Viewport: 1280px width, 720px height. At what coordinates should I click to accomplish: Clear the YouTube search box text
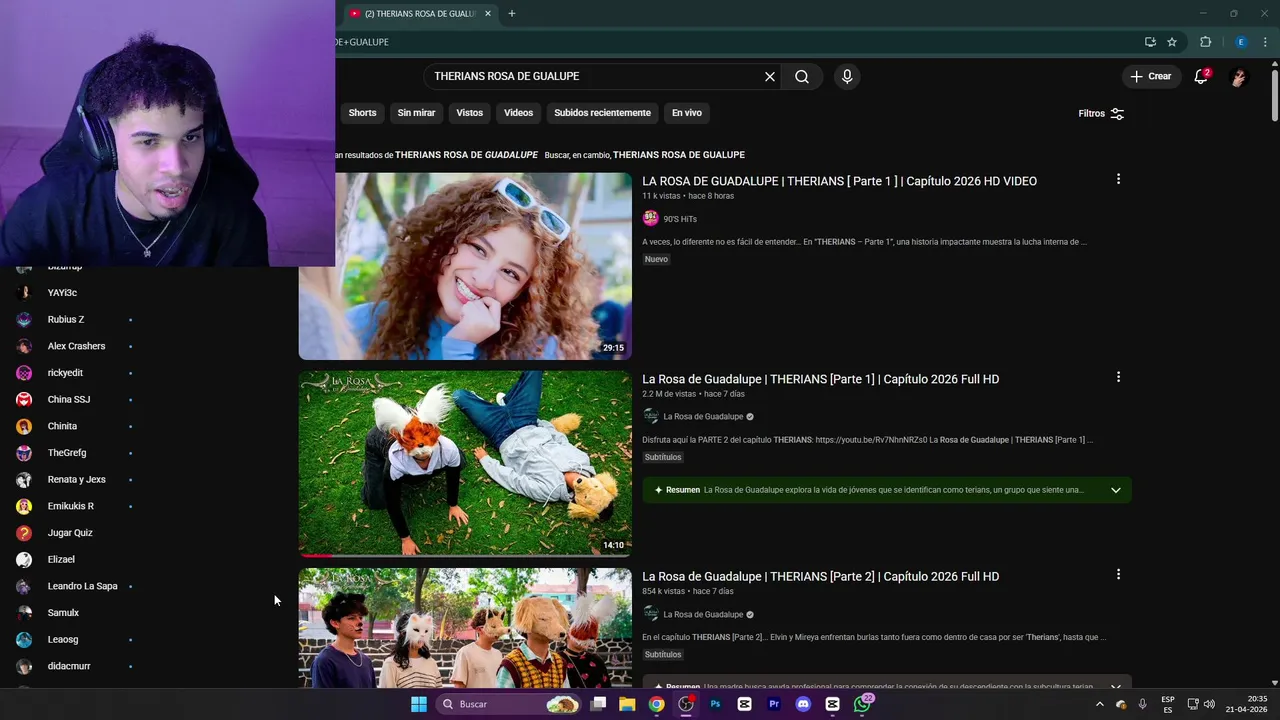point(770,76)
